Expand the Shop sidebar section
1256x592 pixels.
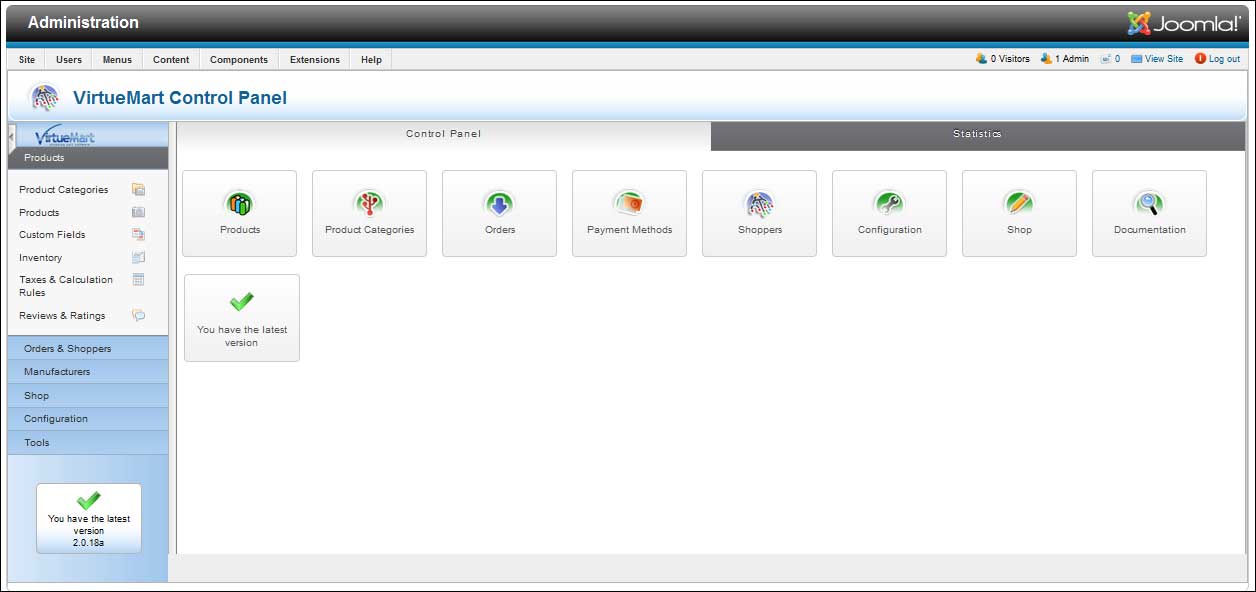click(88, 395)
